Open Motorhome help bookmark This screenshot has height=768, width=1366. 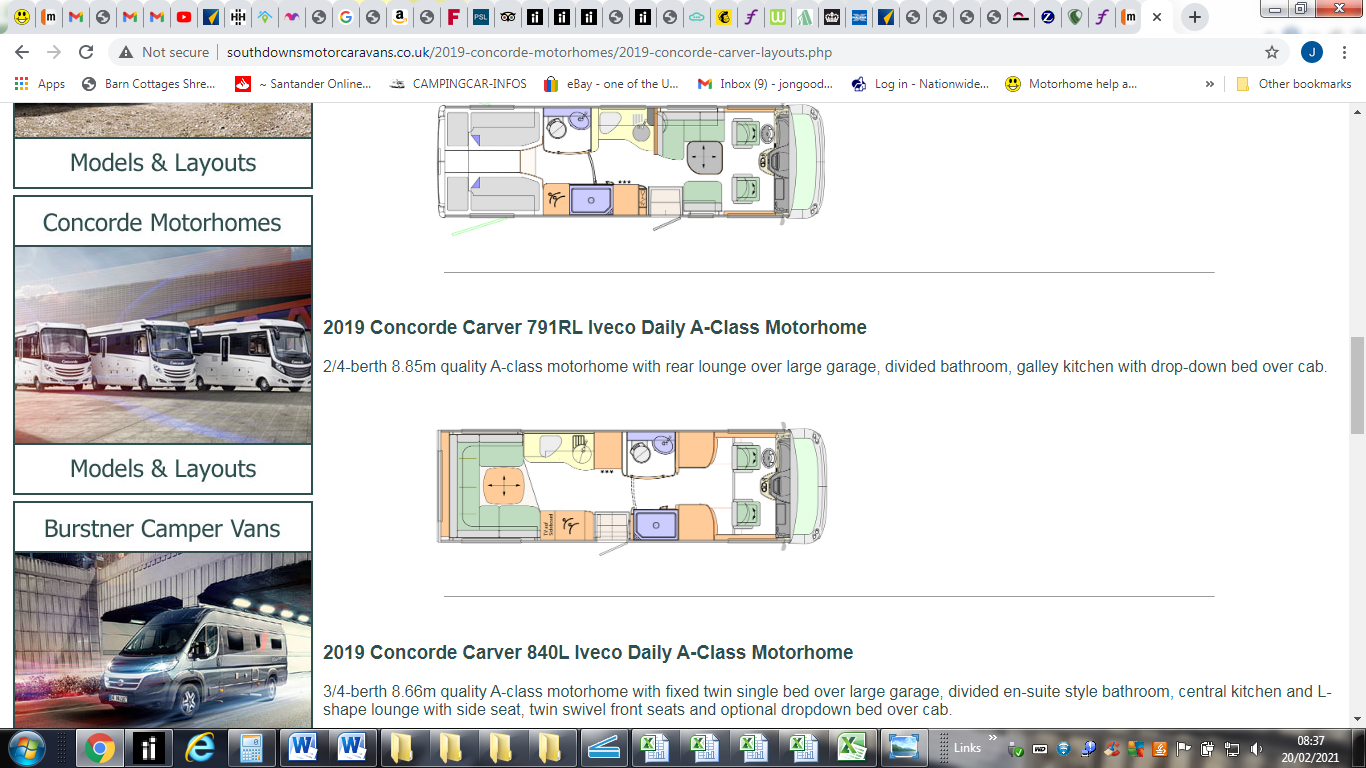tap(1071, 84)
